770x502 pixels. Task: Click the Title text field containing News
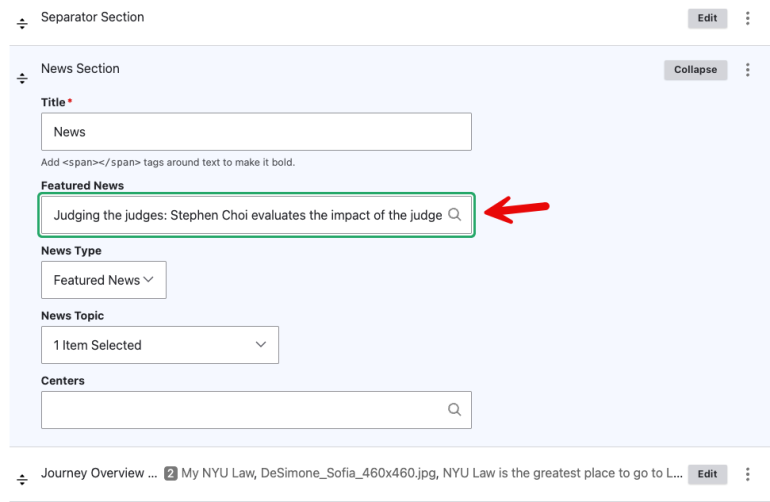tap(255, 131)
